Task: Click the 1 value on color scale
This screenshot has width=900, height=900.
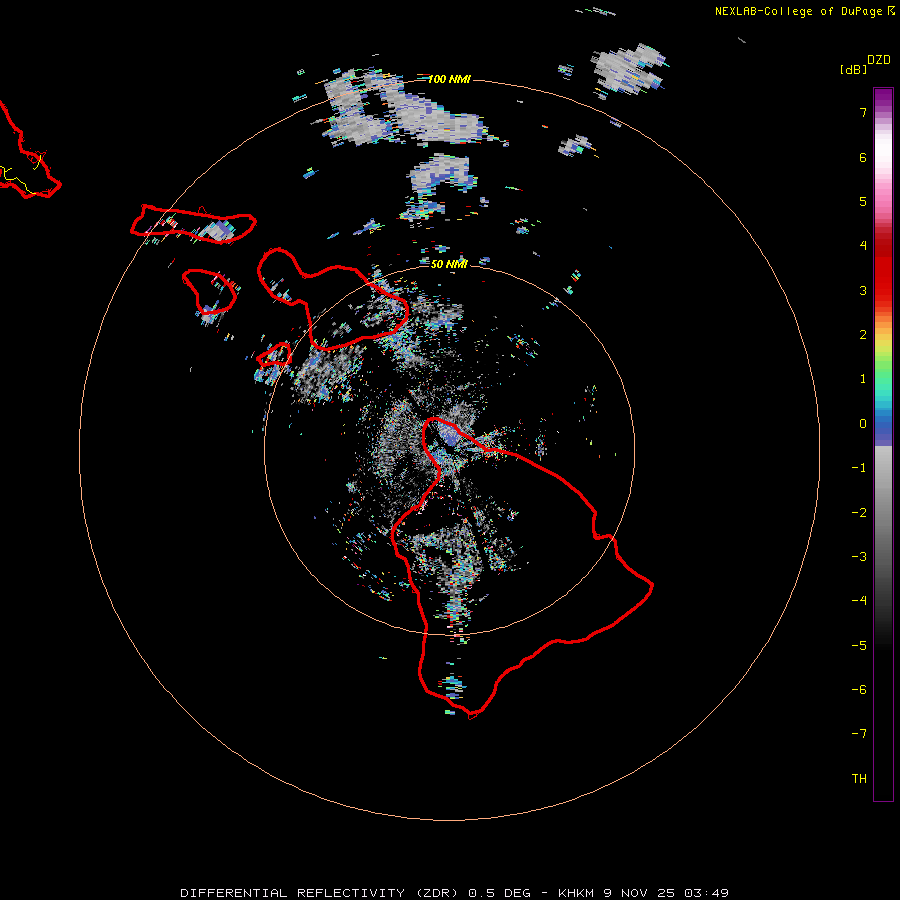Action: pos(863,379)
